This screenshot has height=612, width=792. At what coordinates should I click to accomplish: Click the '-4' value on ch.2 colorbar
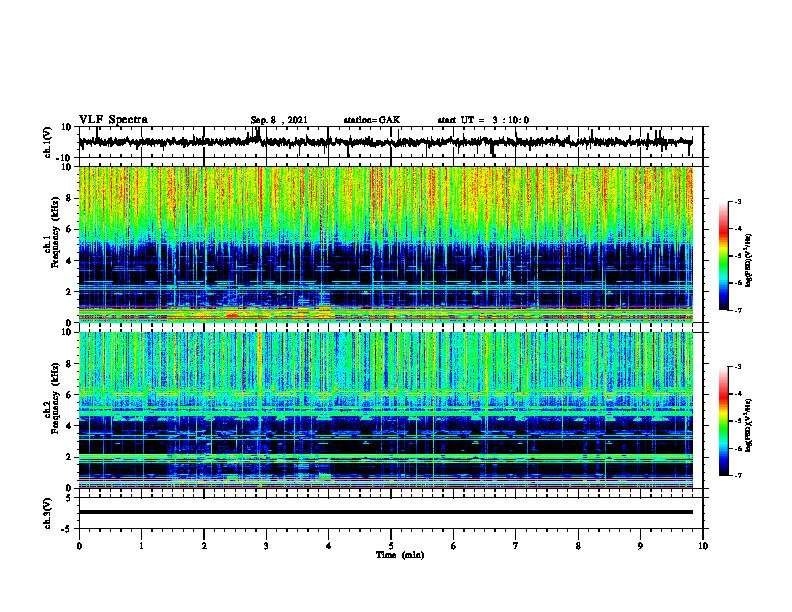(x=738, y=394)
